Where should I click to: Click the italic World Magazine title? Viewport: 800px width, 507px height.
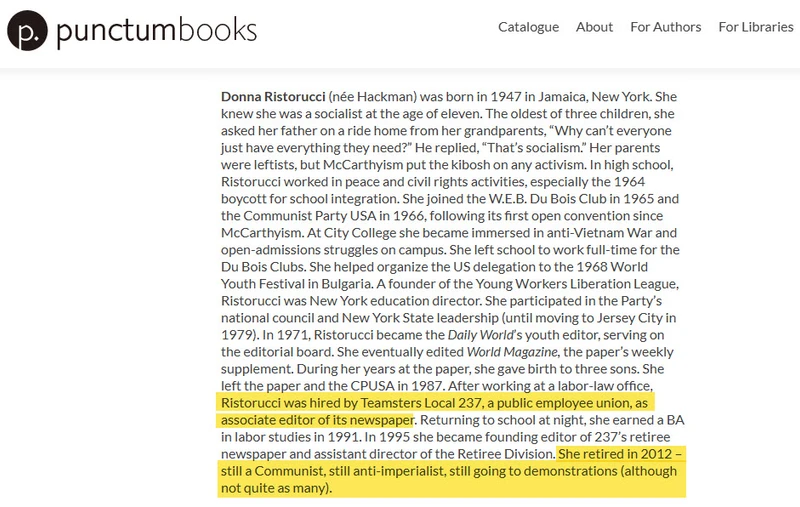(512, 352)
